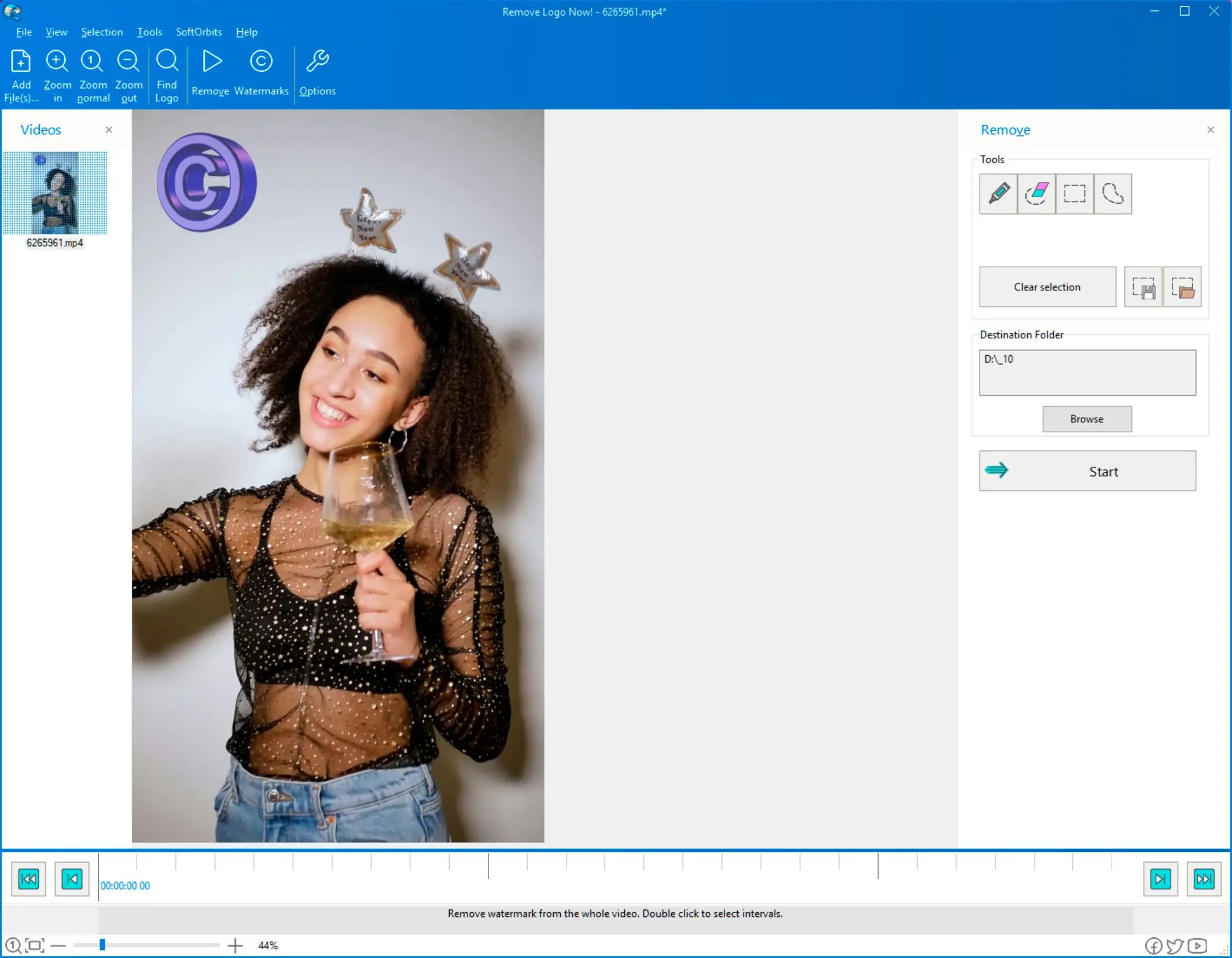The width and height of the screenshot is (1232, 958).
Task: Click the destination folder input field
Action: 1087,372
